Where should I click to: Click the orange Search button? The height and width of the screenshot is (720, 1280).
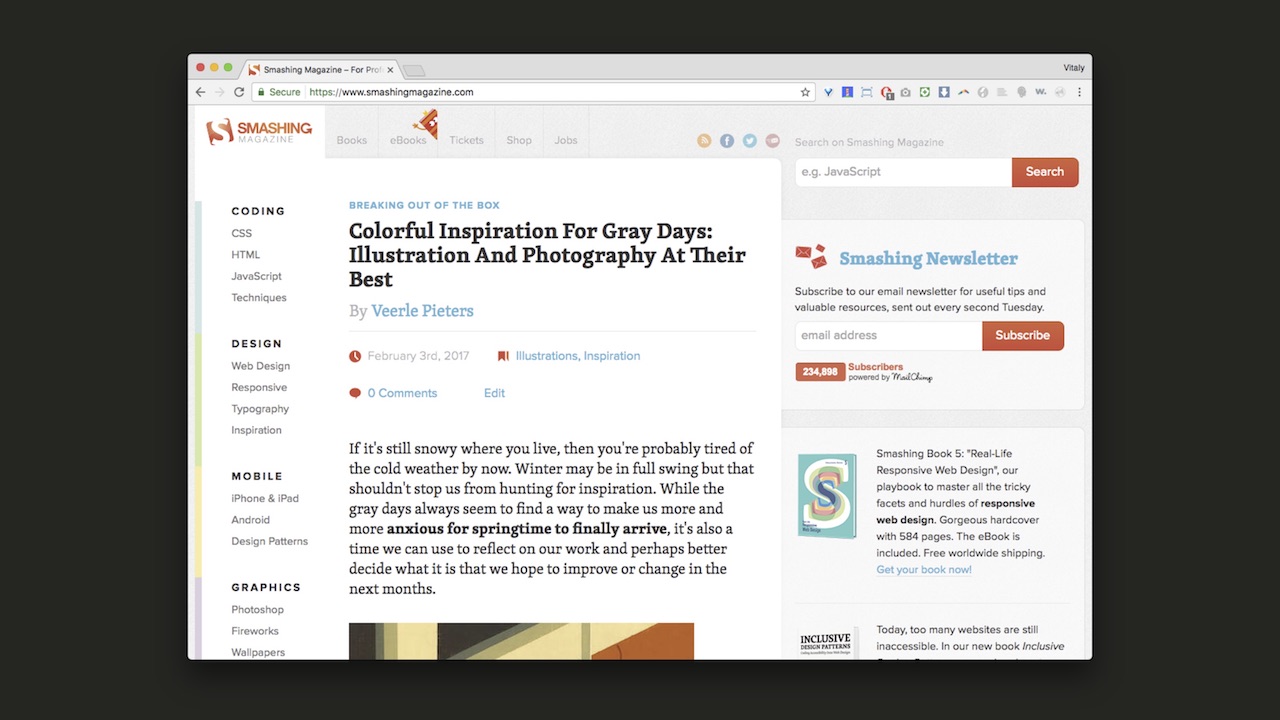(x=1045, y=172)
